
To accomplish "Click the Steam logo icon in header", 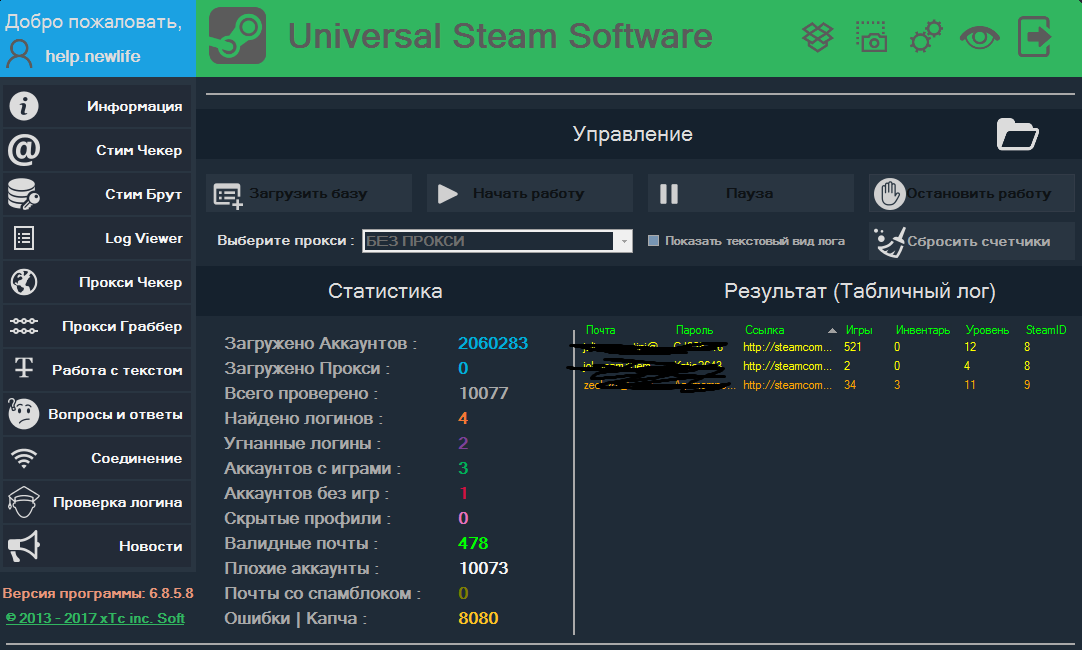I will [237, 36].
